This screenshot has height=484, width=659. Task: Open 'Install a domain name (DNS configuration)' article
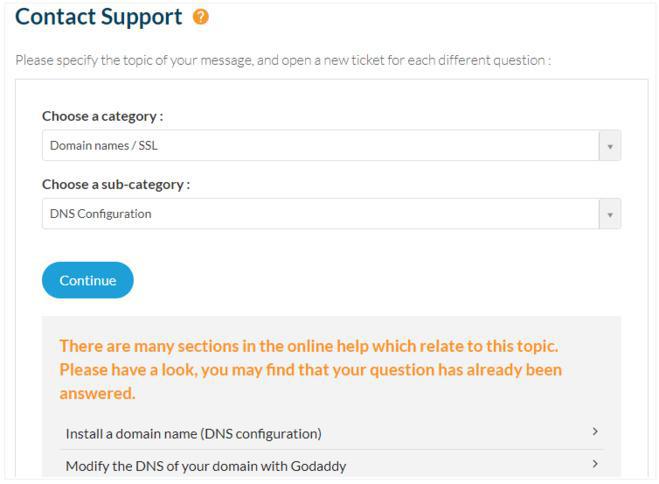pyautogui.click(x=193, y=434)
